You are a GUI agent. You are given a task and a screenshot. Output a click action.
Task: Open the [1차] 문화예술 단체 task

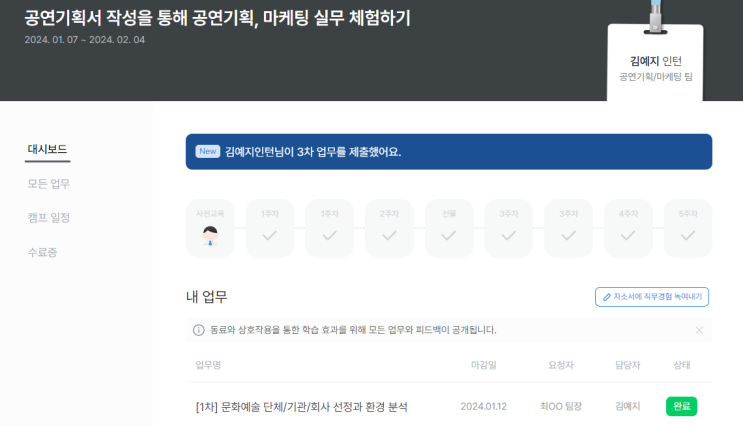pos(301,407)
